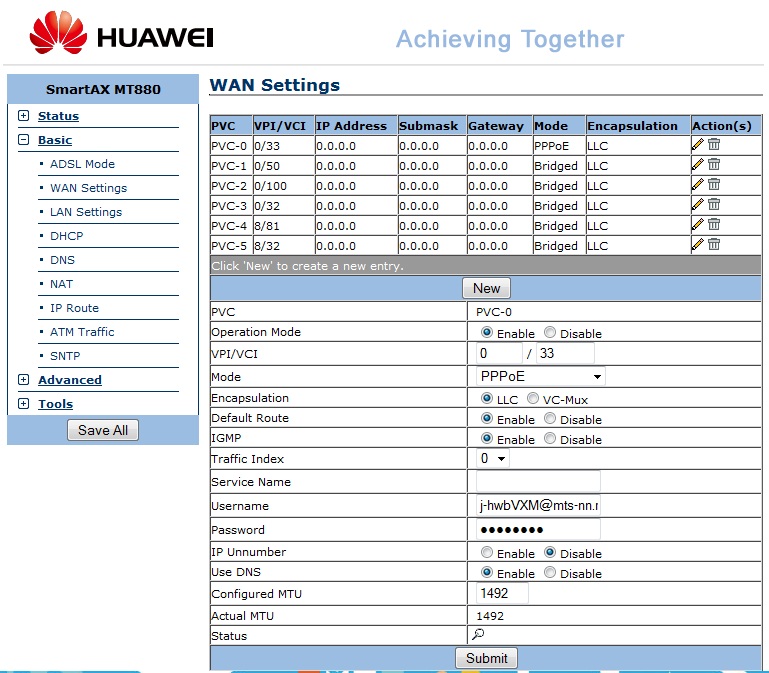Click the edit pencil icon for PVC-0
The height and width of the screenshot is (673, 769).
point(698,144)
